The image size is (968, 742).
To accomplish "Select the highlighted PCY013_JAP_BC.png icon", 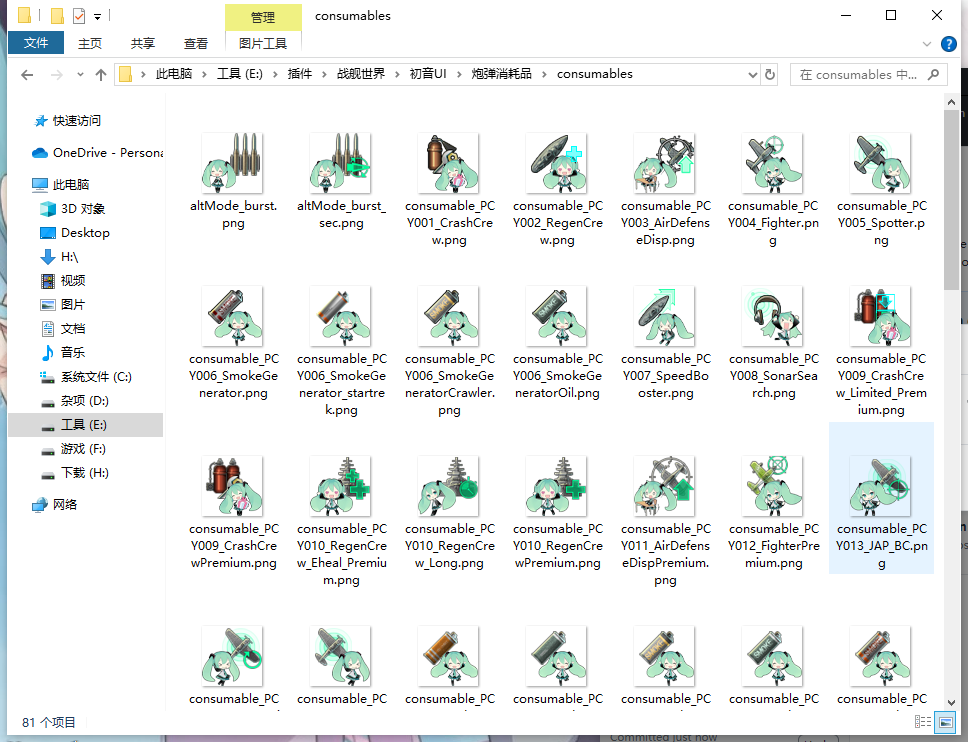I will pos(881,486).
